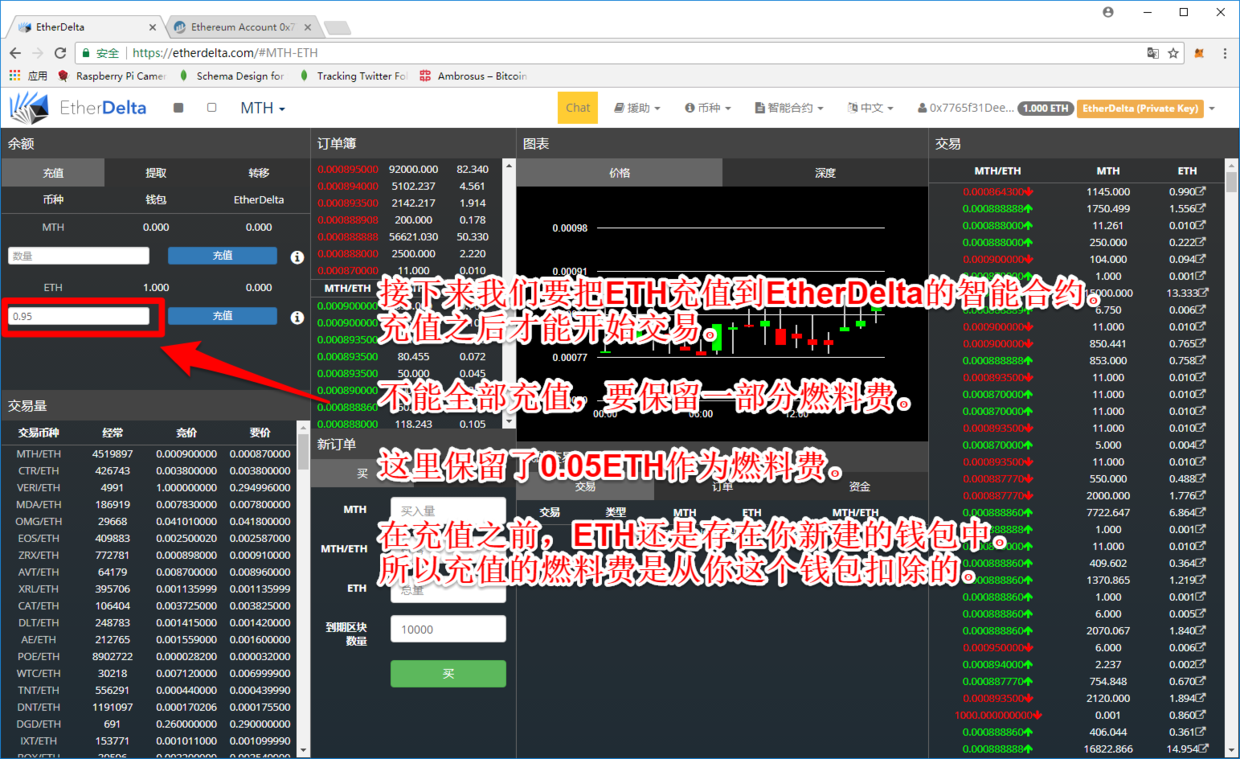The image size is (1240, 759).
Task: Select the OMG/ETH market row
Action: click(x=150, y=521)
